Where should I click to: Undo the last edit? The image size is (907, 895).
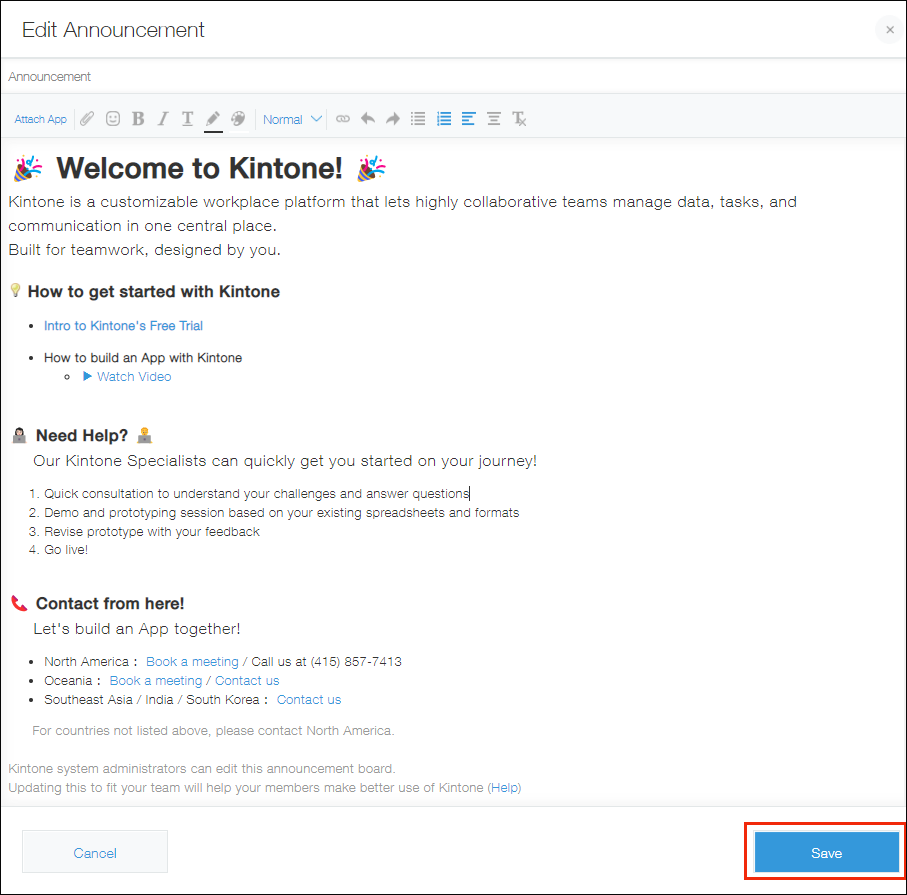click(368, 119)
